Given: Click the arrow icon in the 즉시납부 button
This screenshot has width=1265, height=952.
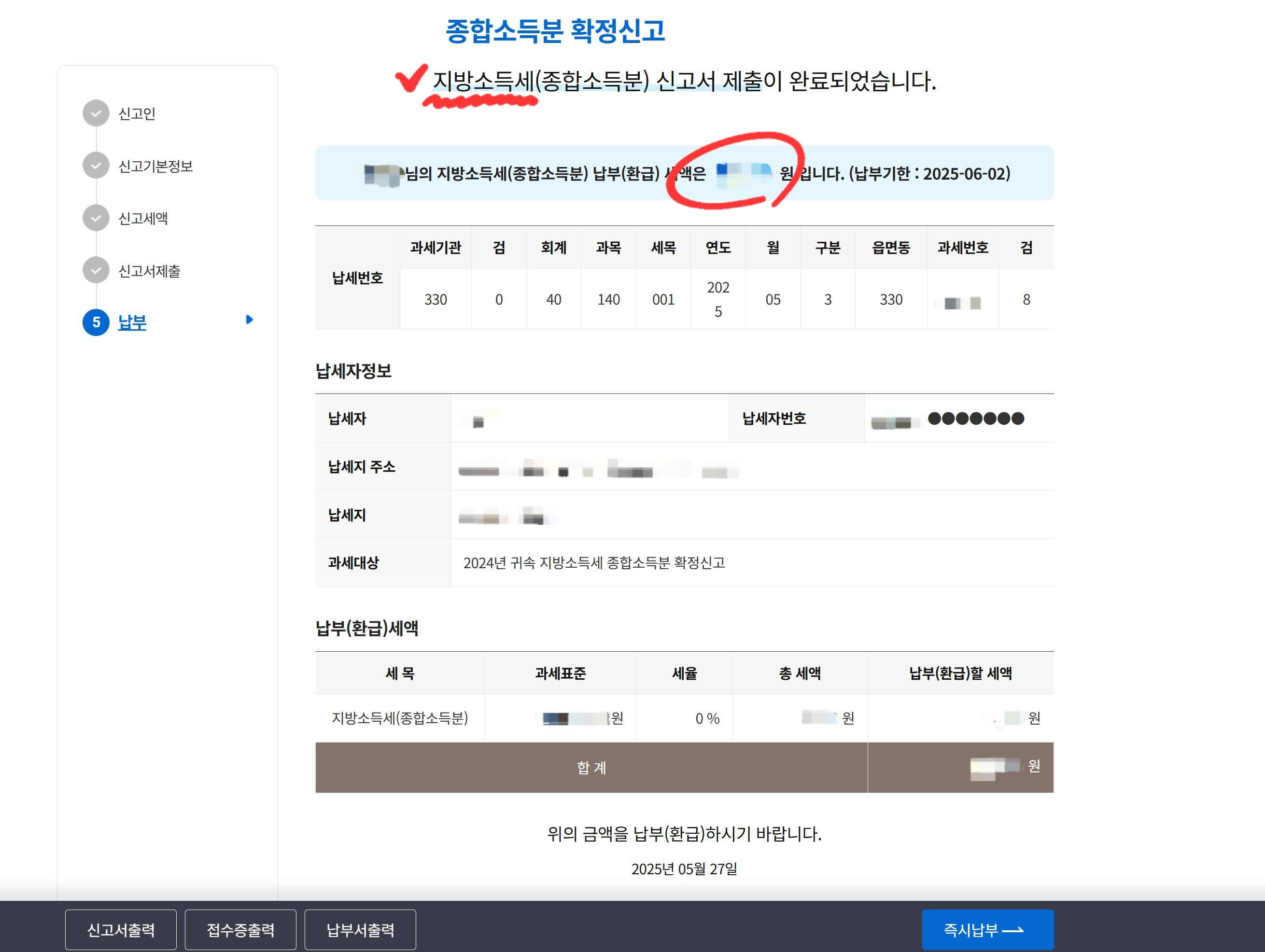Looking at the screenshot, I should 1013,930.
